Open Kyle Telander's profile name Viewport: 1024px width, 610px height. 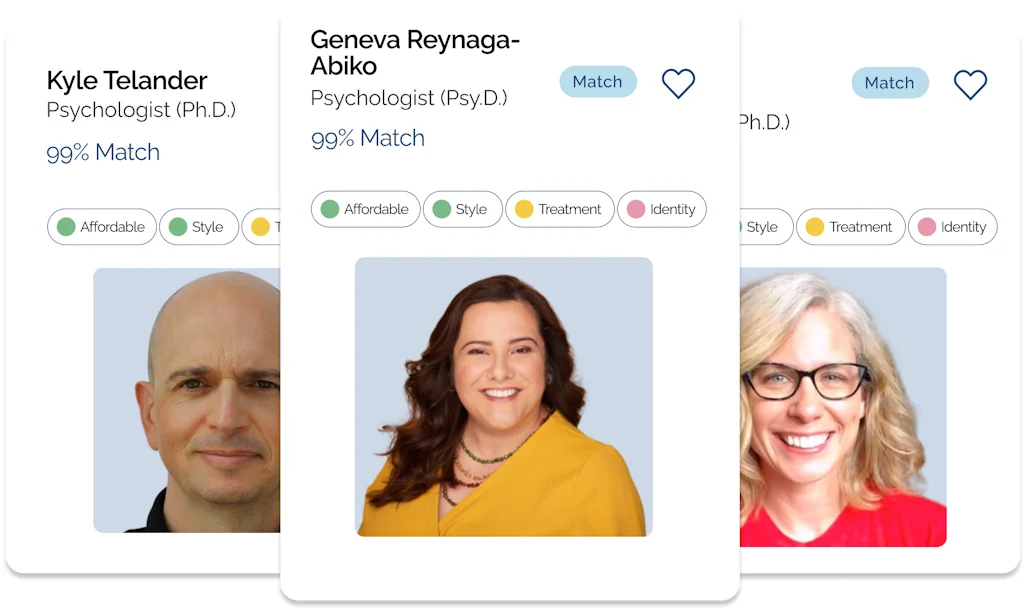point(127,81)
